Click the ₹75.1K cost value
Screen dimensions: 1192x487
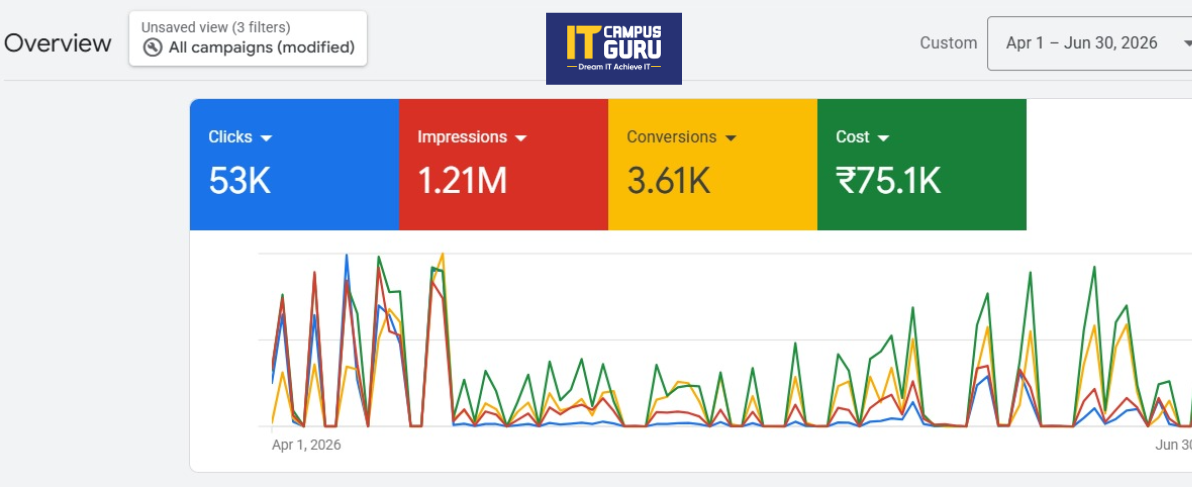888,182
